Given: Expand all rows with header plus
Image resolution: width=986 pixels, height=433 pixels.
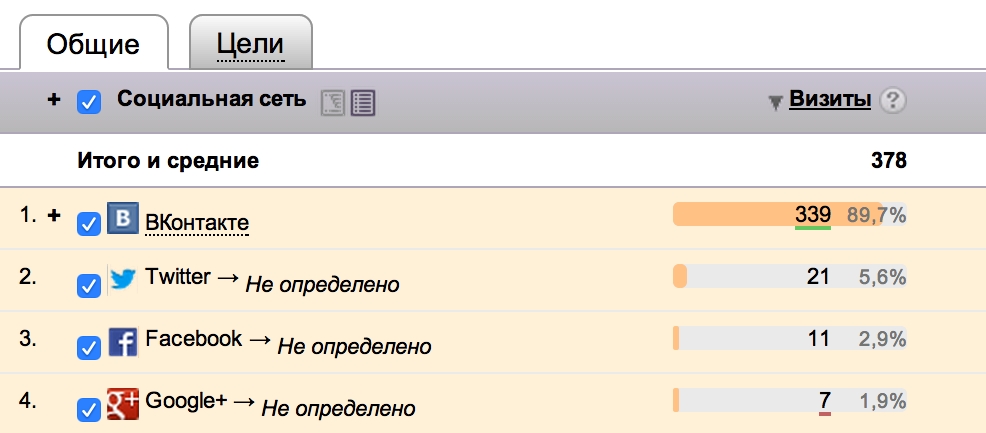Looking at the screenshot, I should (x=54, y=100).
